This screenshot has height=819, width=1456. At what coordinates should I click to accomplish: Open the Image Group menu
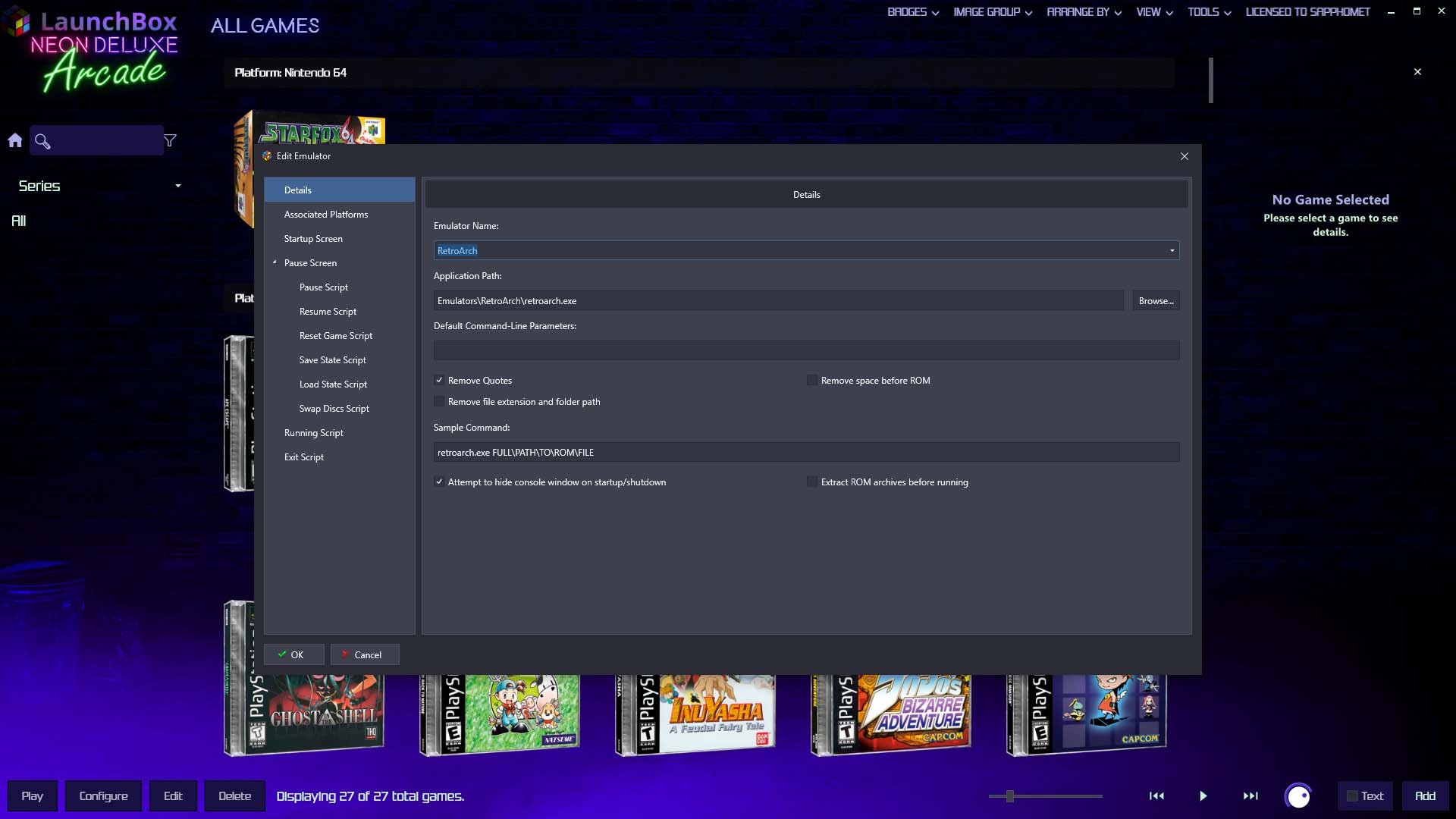pos(993,12)
